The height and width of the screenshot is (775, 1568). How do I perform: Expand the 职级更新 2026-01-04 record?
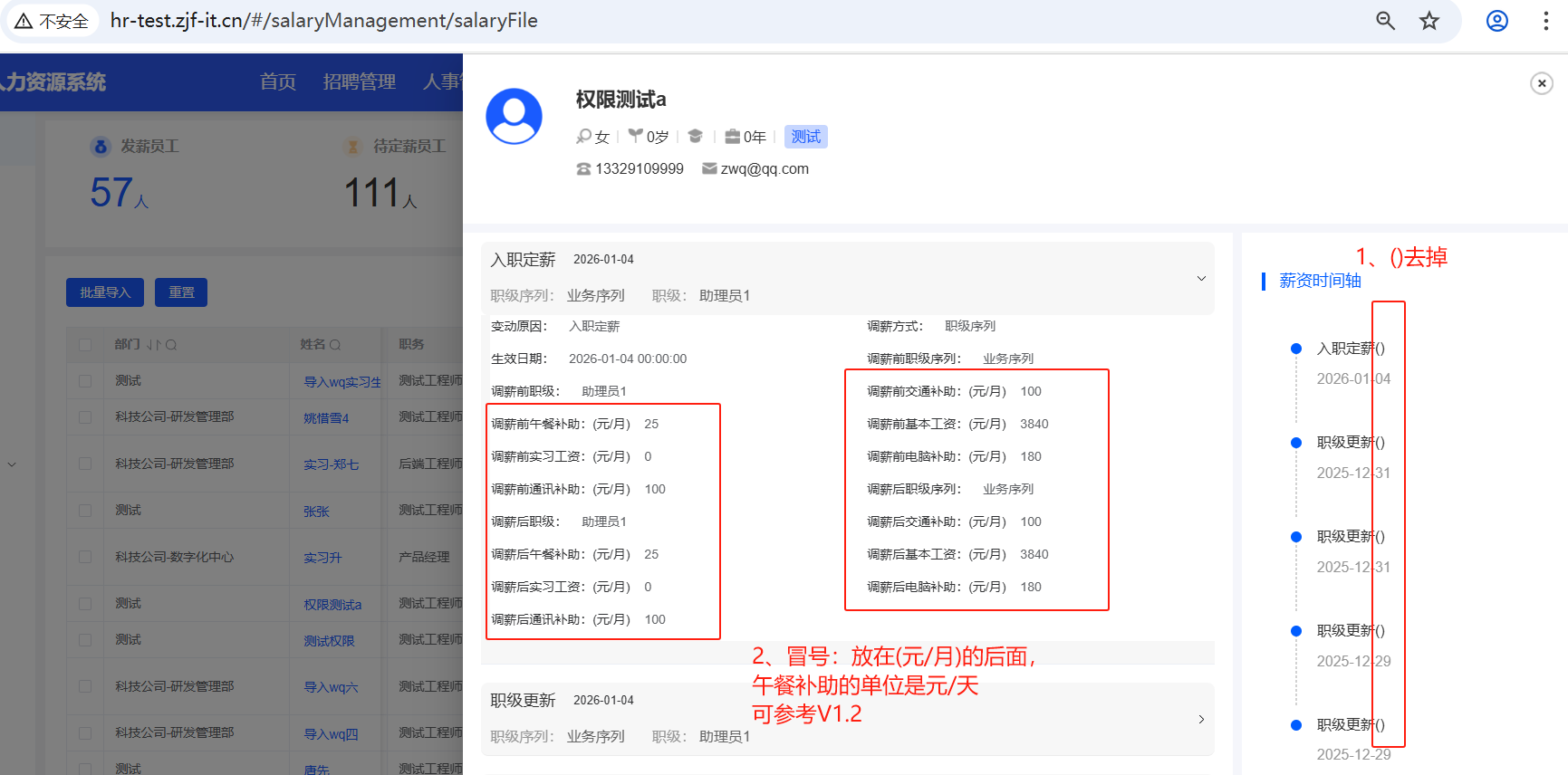click(x=1201, y=719)
